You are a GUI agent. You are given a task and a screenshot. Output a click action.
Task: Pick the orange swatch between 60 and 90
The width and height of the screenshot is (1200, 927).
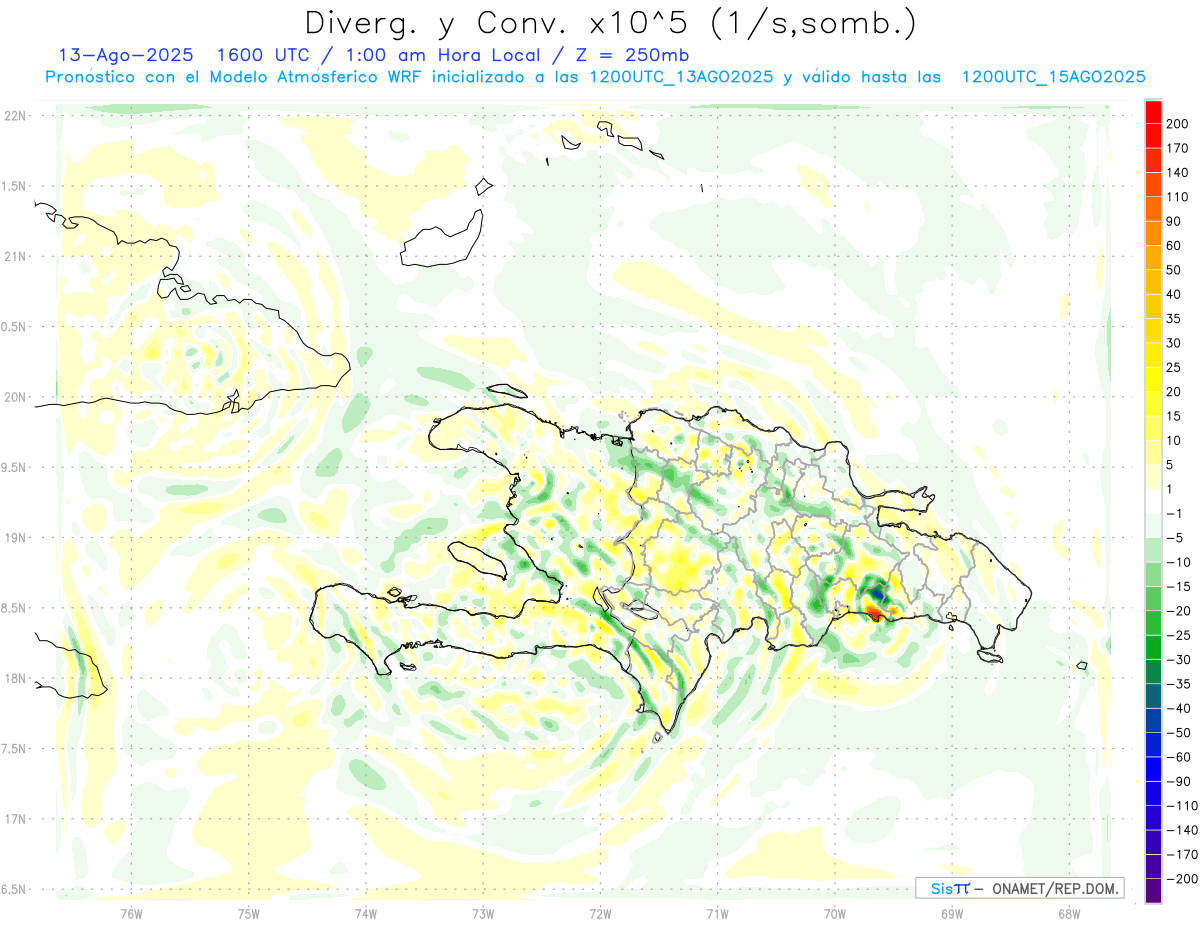click(x=1153, y=232)
